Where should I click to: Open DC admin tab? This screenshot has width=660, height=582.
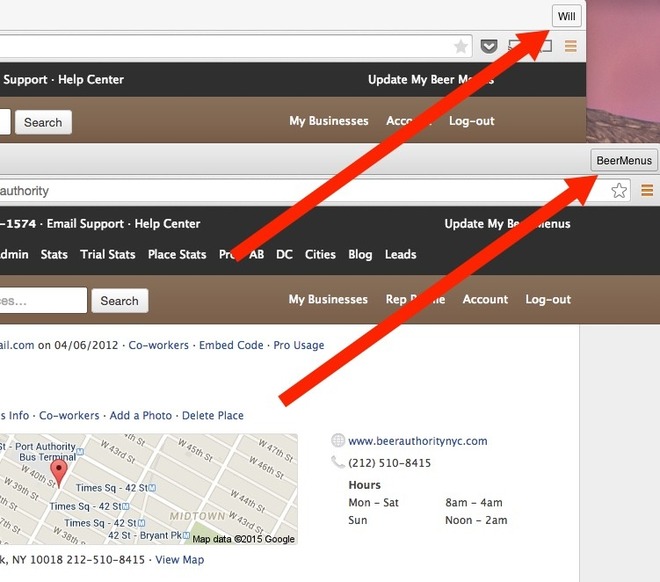(284, 254)
